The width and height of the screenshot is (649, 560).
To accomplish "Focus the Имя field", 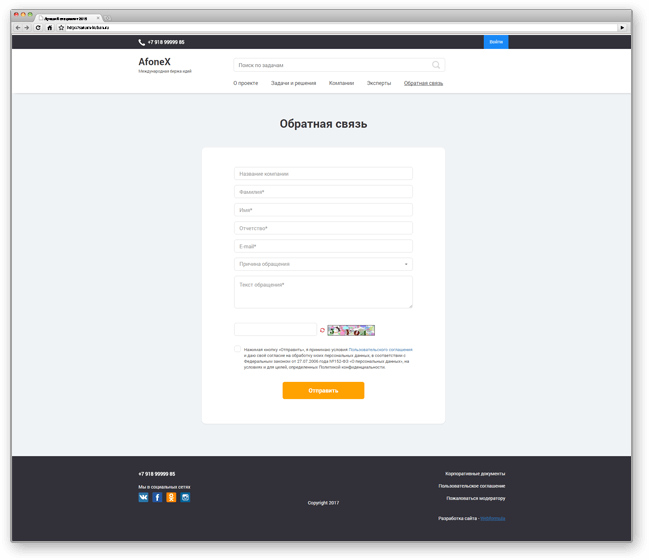I will (323, 210).
